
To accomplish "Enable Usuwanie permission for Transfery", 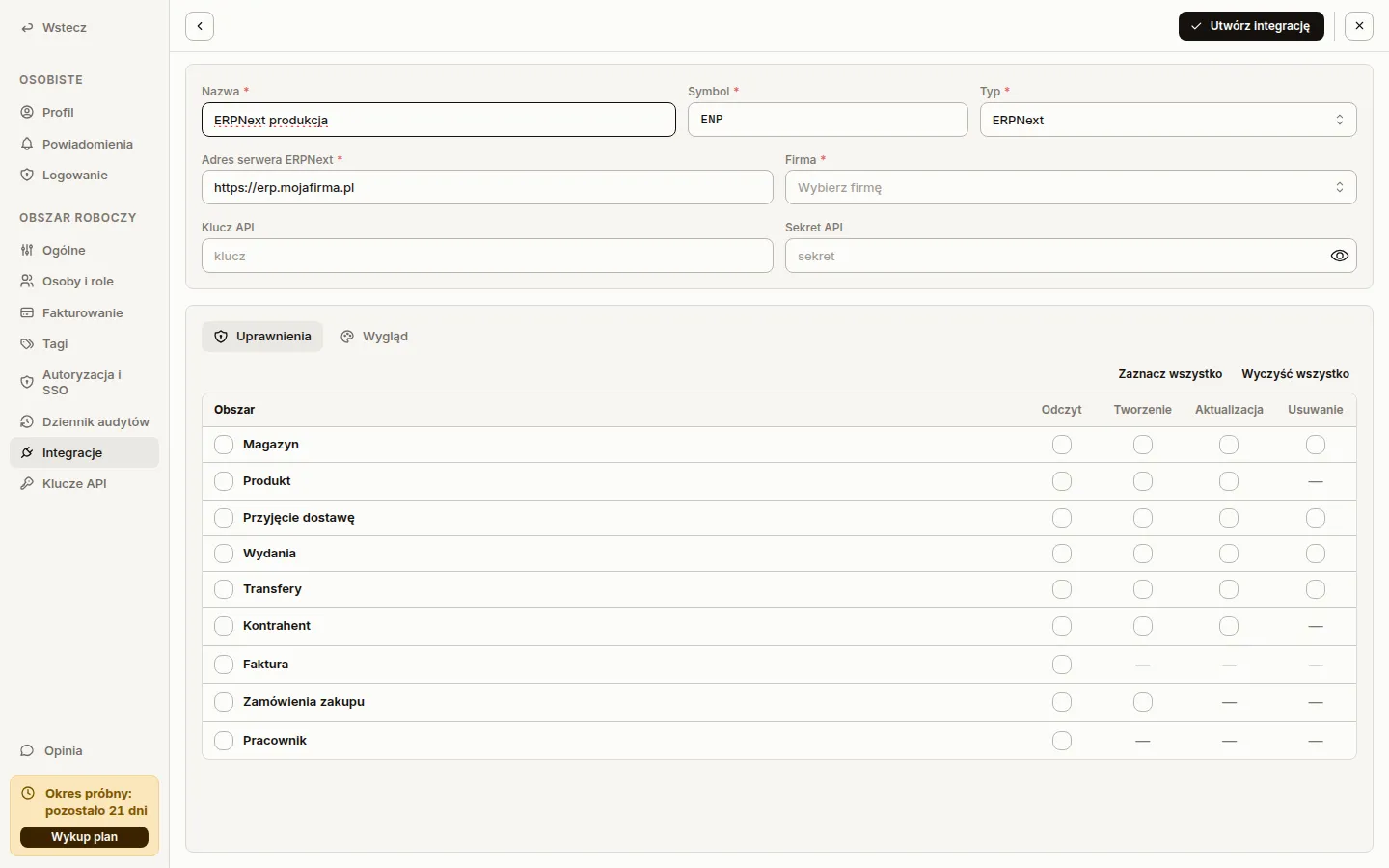I will [1316, 589].
